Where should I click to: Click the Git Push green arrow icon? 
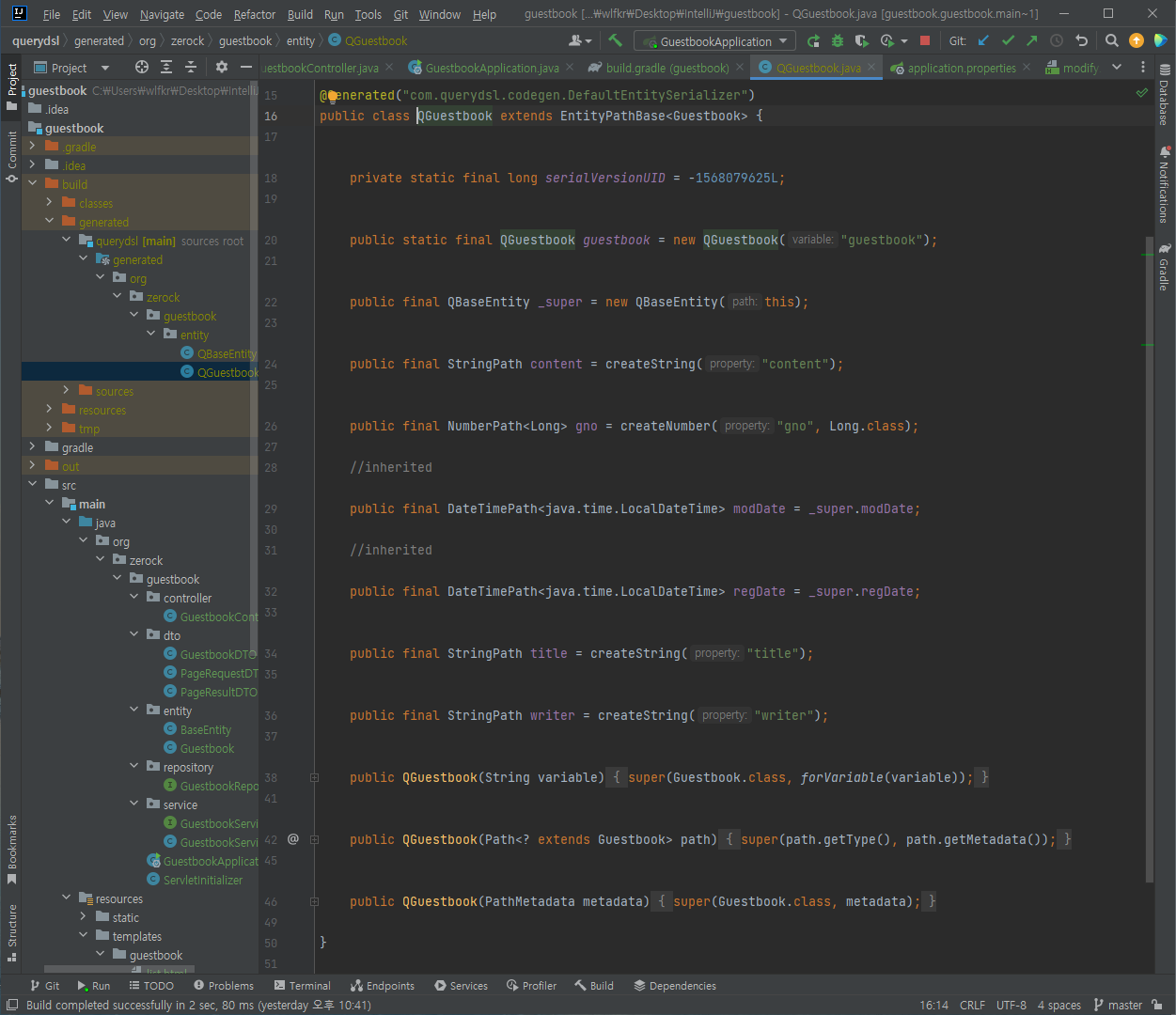(1032, 40)
